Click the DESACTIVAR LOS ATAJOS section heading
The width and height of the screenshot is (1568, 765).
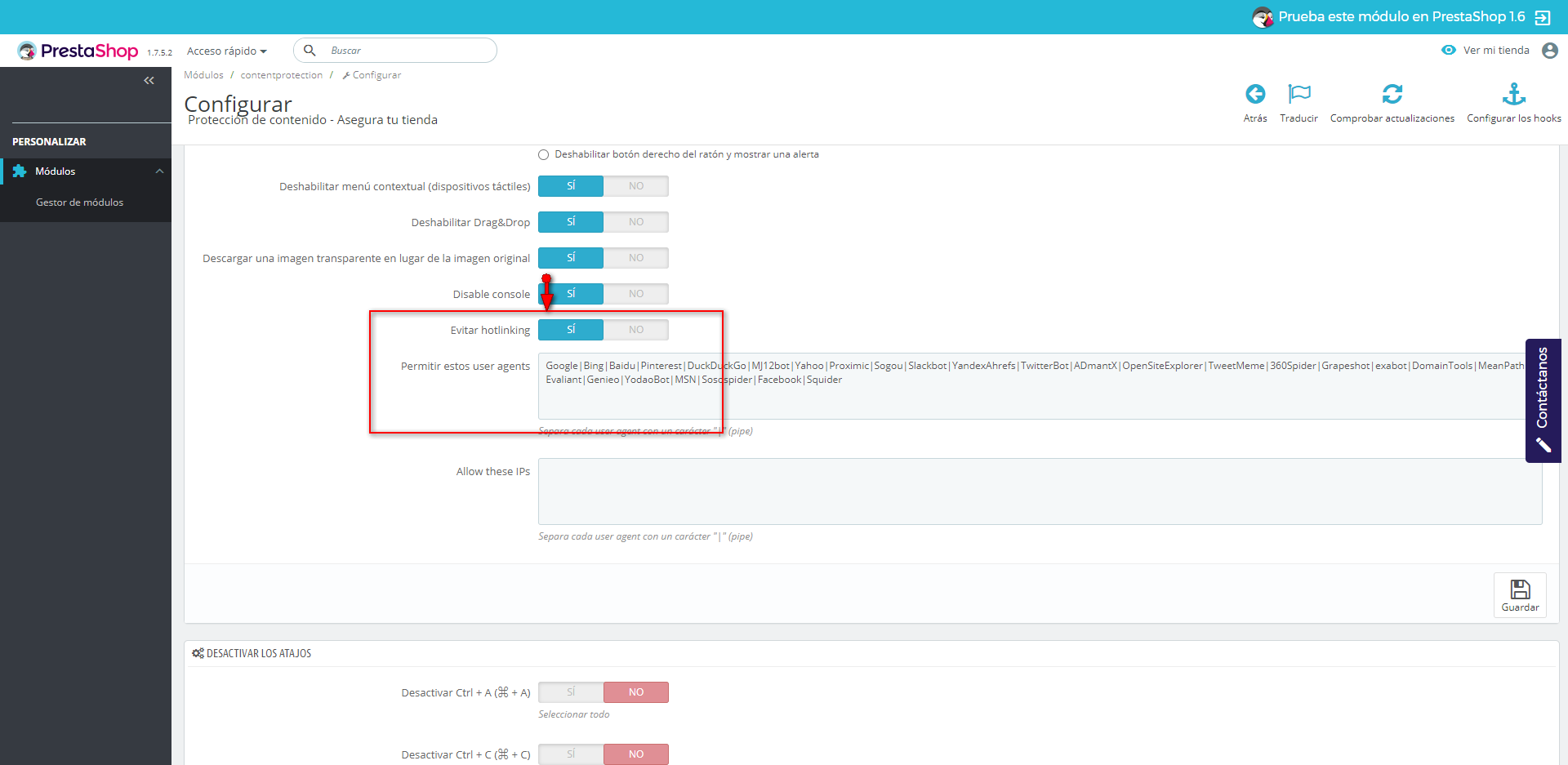pos(259,653)
